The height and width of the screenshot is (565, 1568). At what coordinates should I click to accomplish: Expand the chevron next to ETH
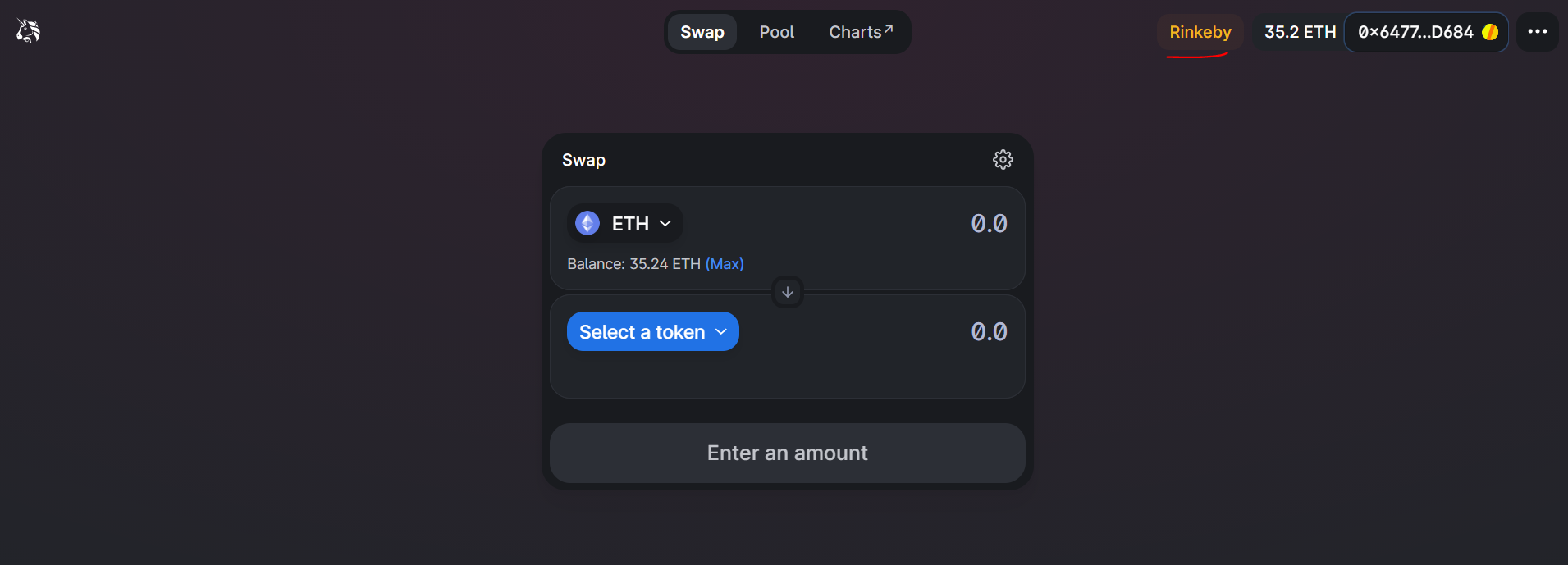pyautogui.click(x=665, y=223)
